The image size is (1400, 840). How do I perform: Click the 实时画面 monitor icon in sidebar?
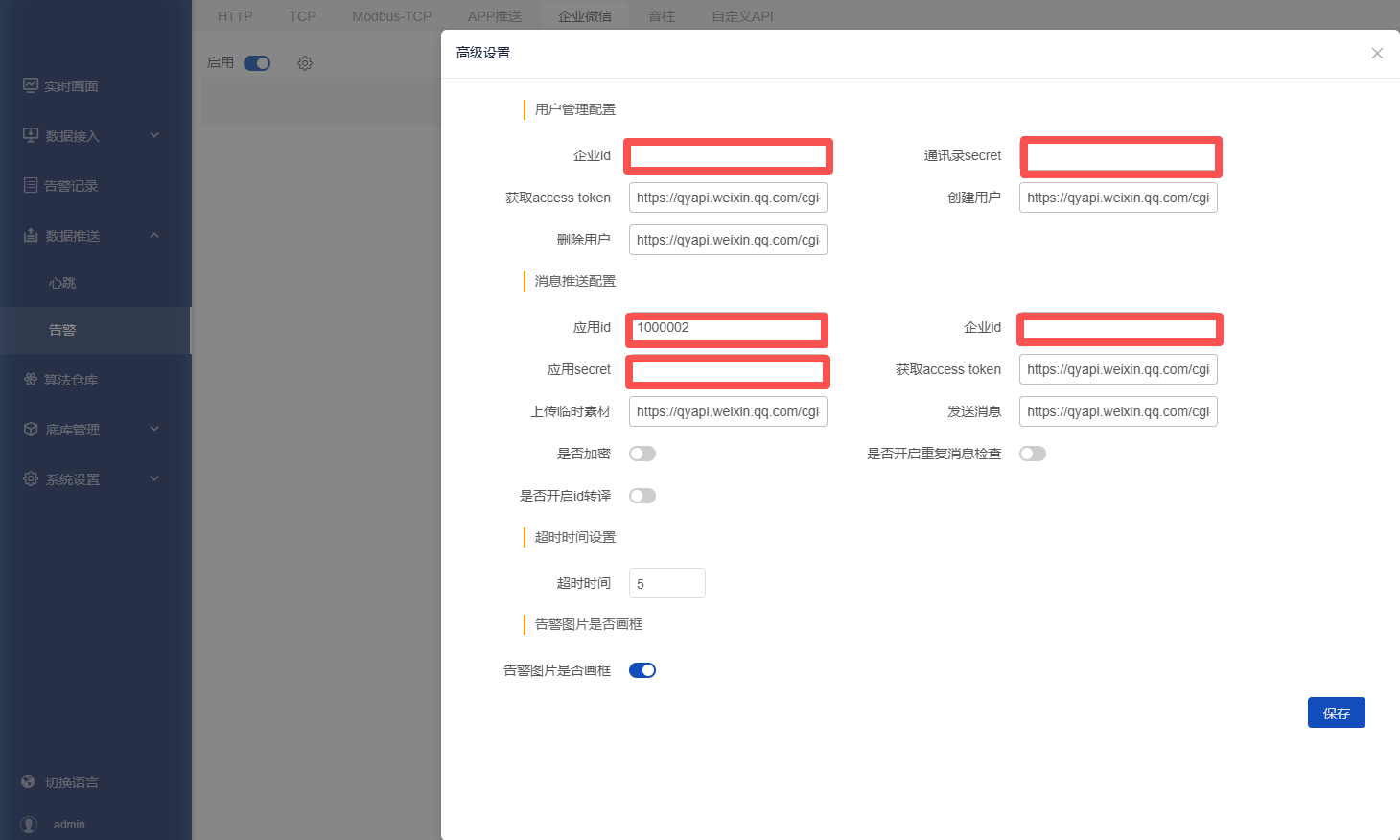(31, 85)
